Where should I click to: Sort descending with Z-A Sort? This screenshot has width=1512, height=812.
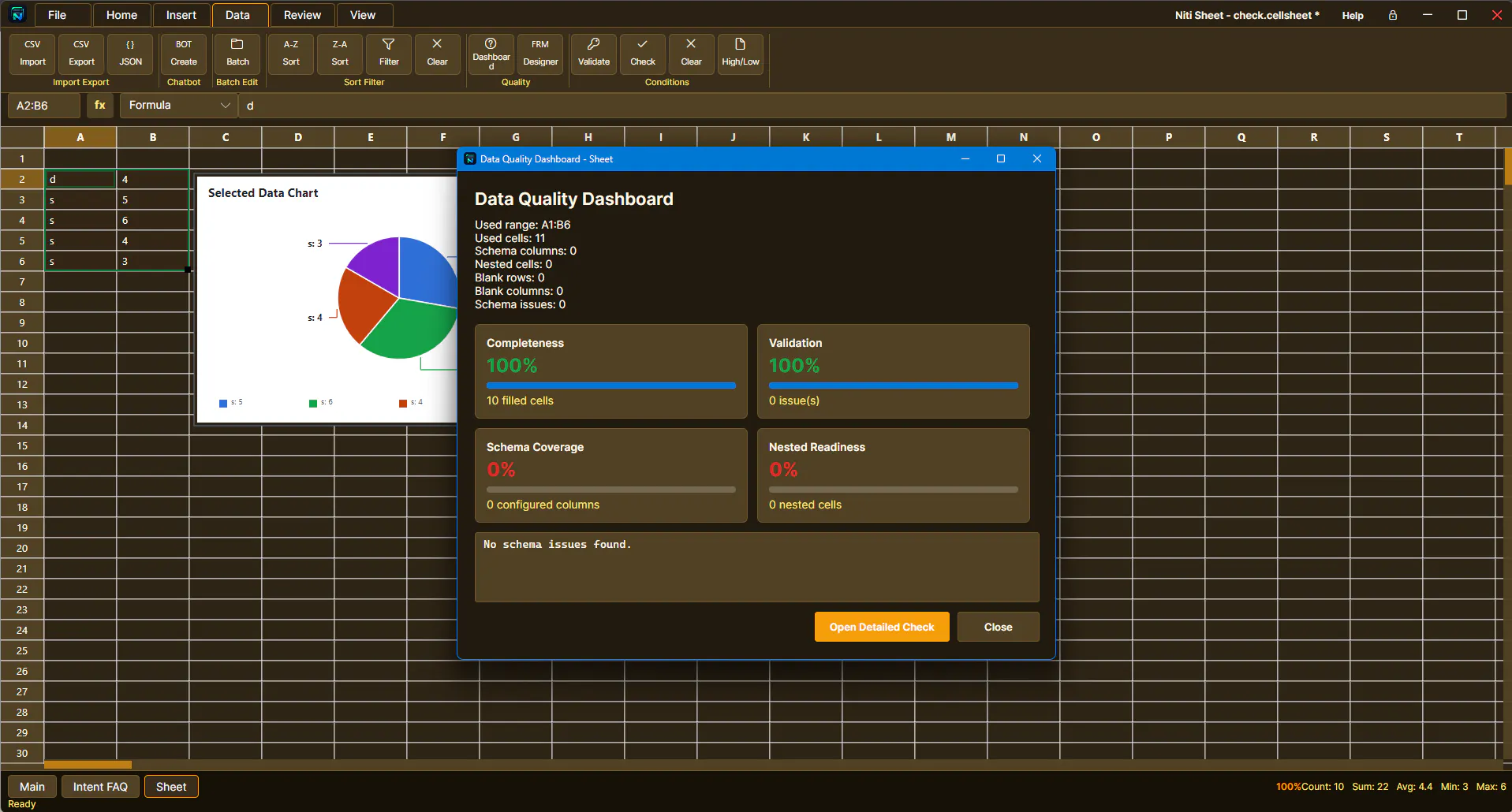340,54
